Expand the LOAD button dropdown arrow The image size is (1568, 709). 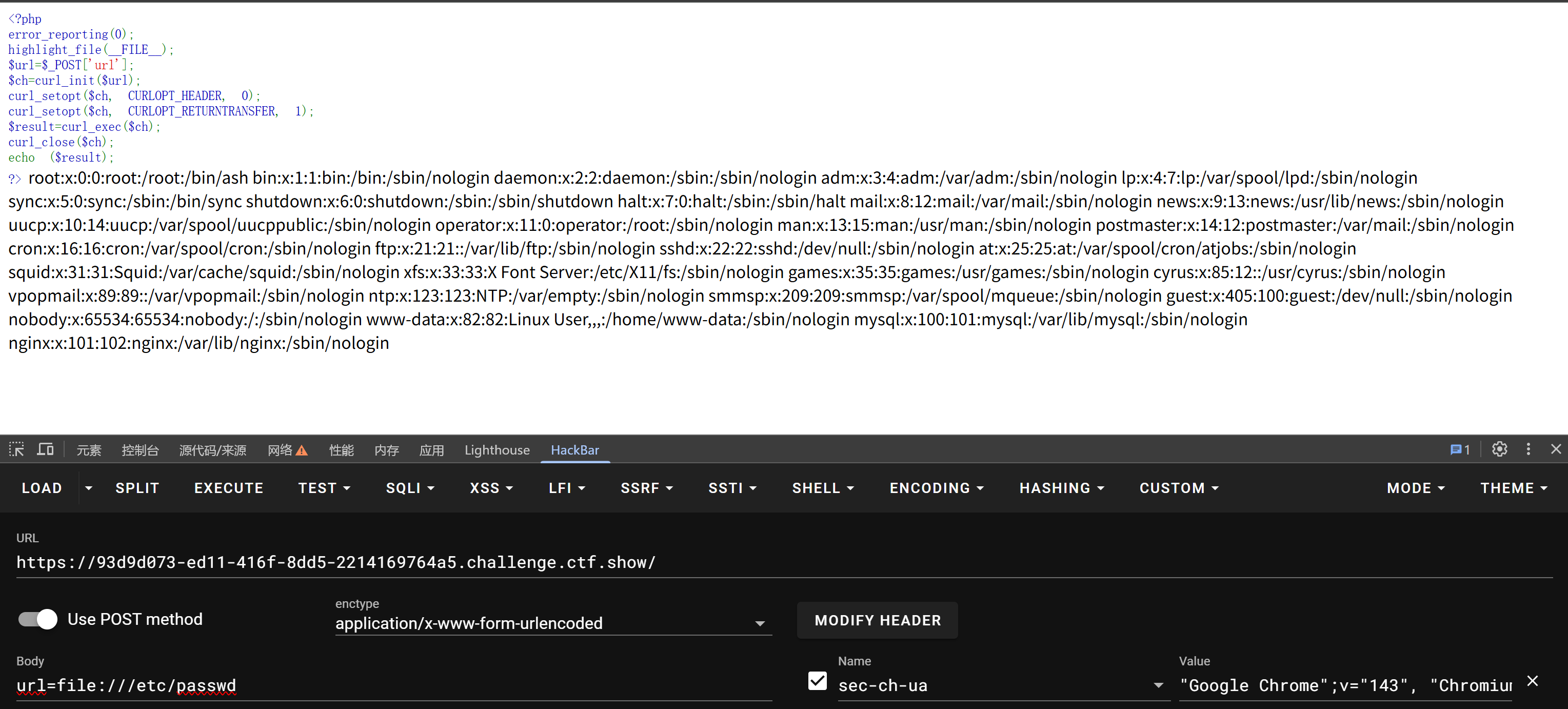89,488
